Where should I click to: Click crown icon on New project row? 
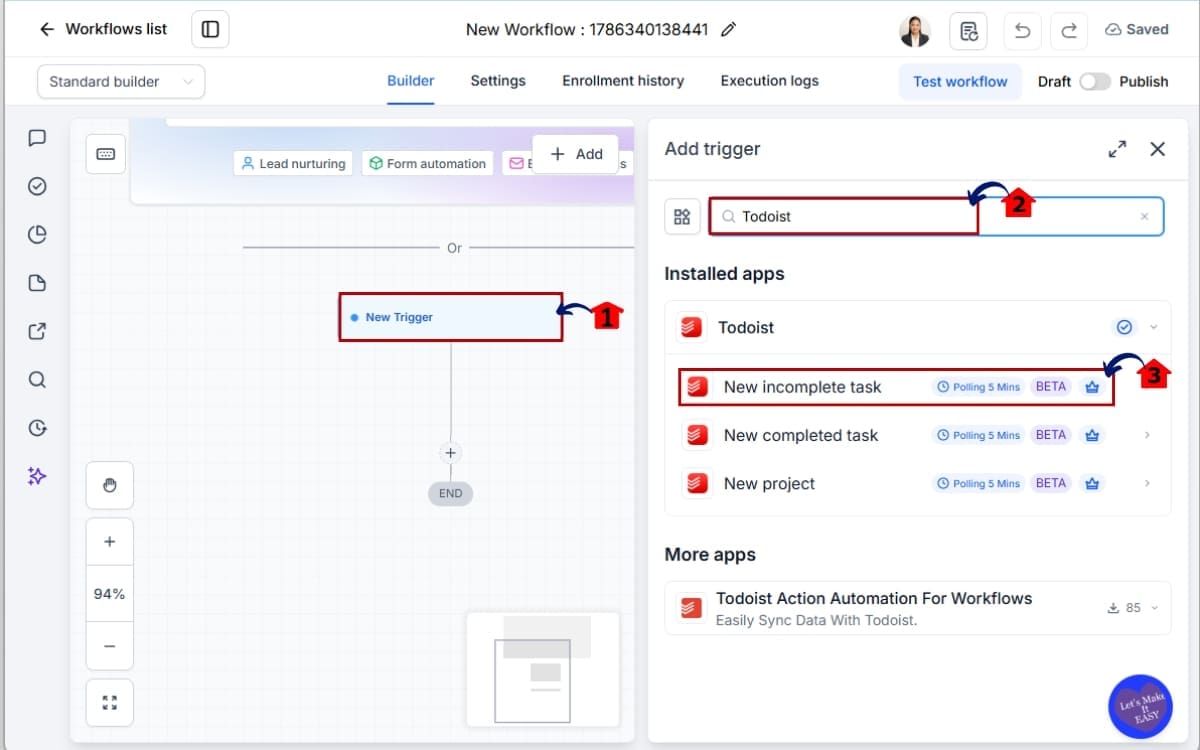coord(1092,483)
